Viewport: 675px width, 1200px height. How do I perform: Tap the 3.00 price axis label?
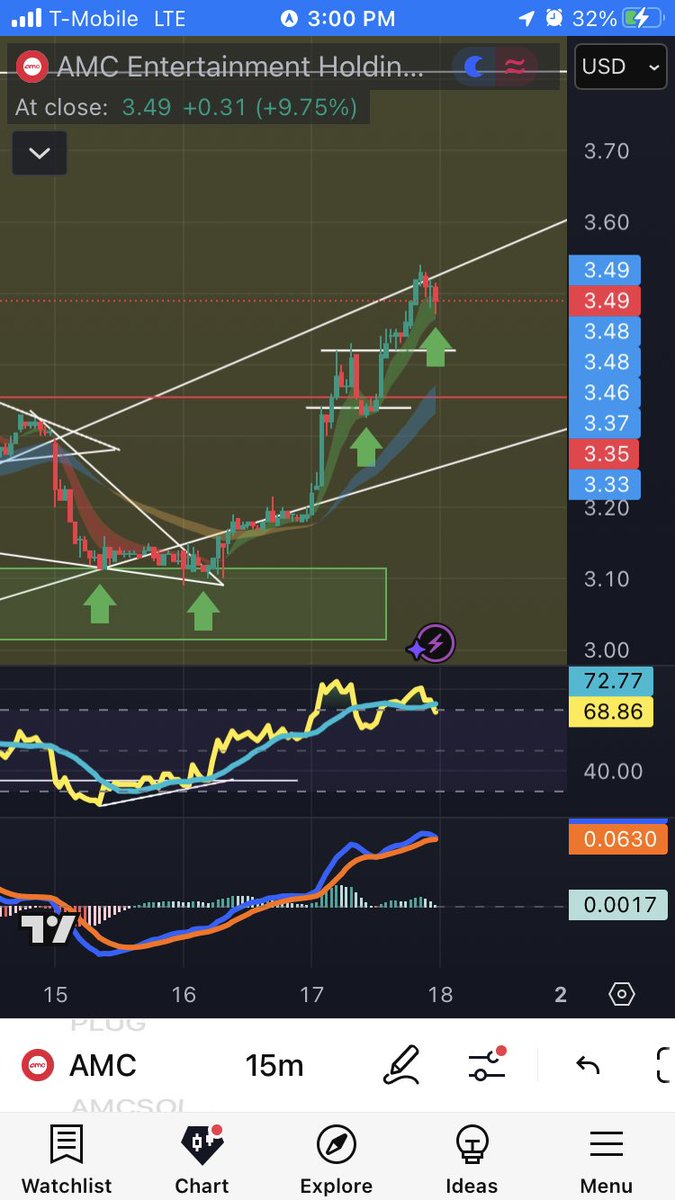tap(606, 650)
